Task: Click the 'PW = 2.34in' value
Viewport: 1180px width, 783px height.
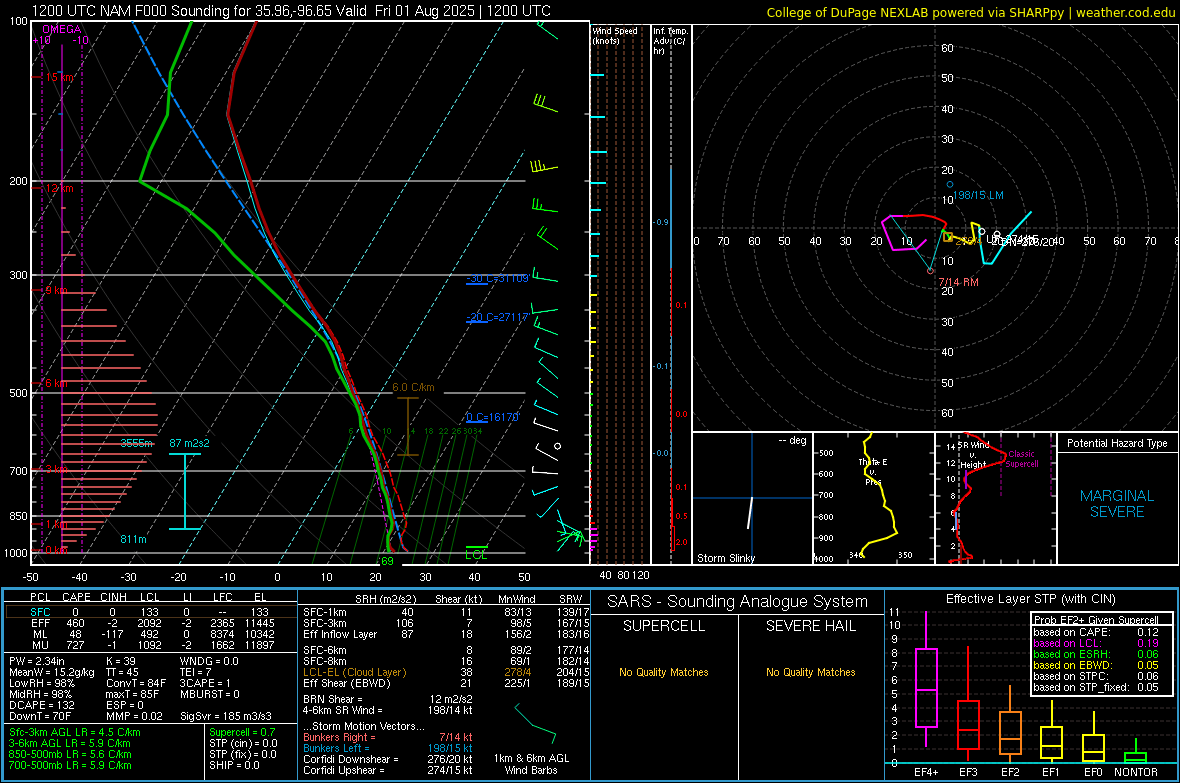Action: coord(37,661)
